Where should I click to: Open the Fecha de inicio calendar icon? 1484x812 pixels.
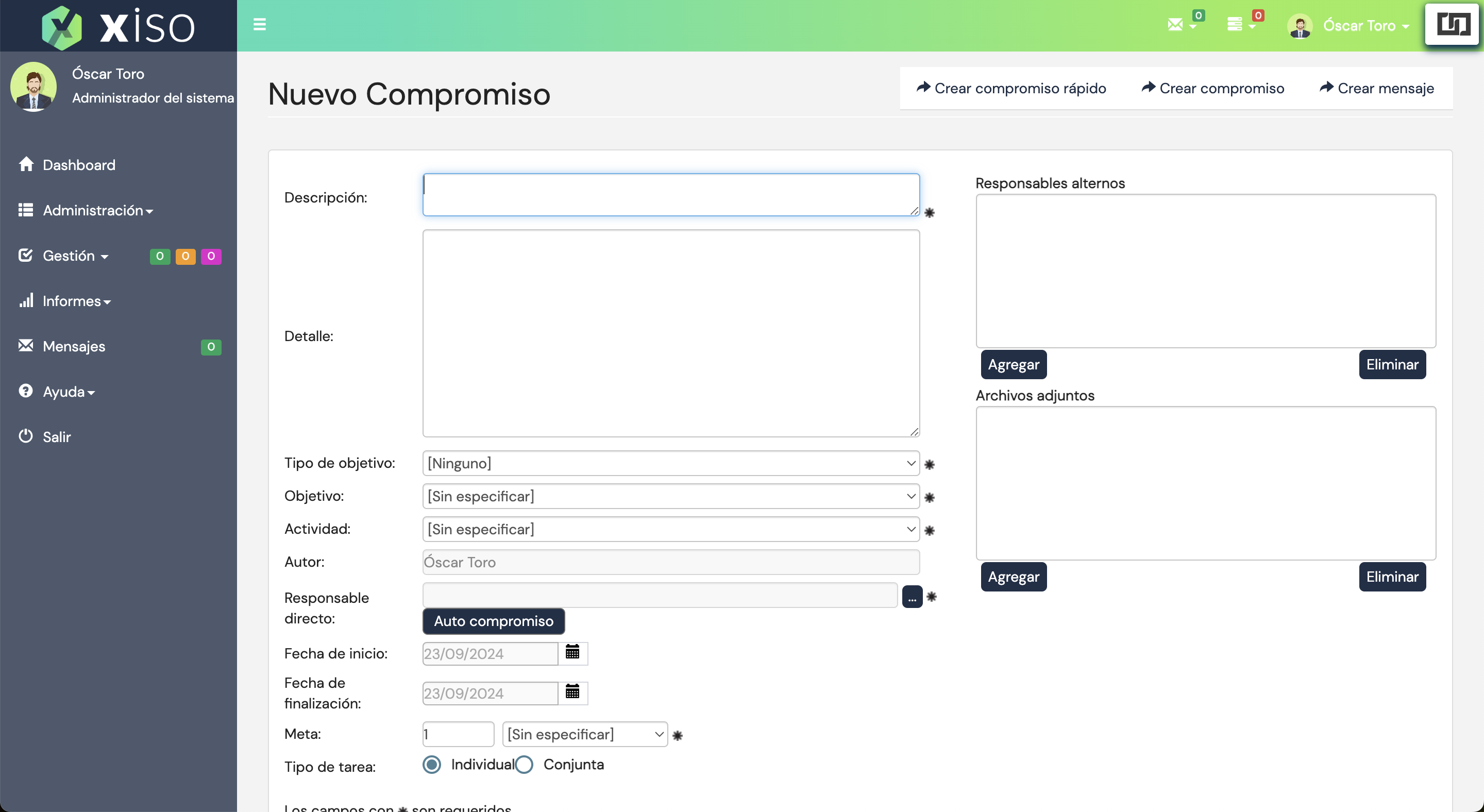pyautogui.click(x=572, y=652)
